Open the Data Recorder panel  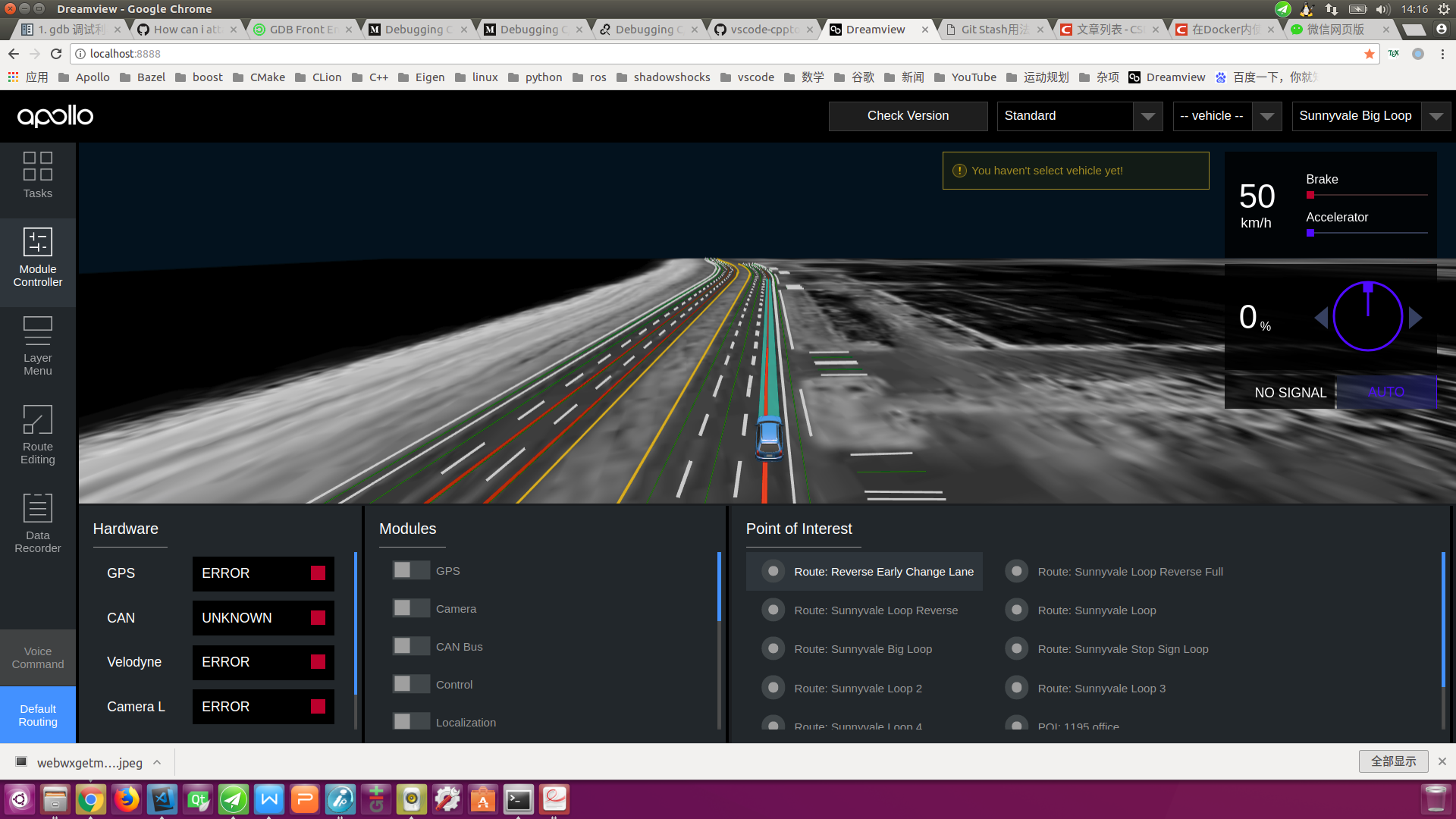38,523
